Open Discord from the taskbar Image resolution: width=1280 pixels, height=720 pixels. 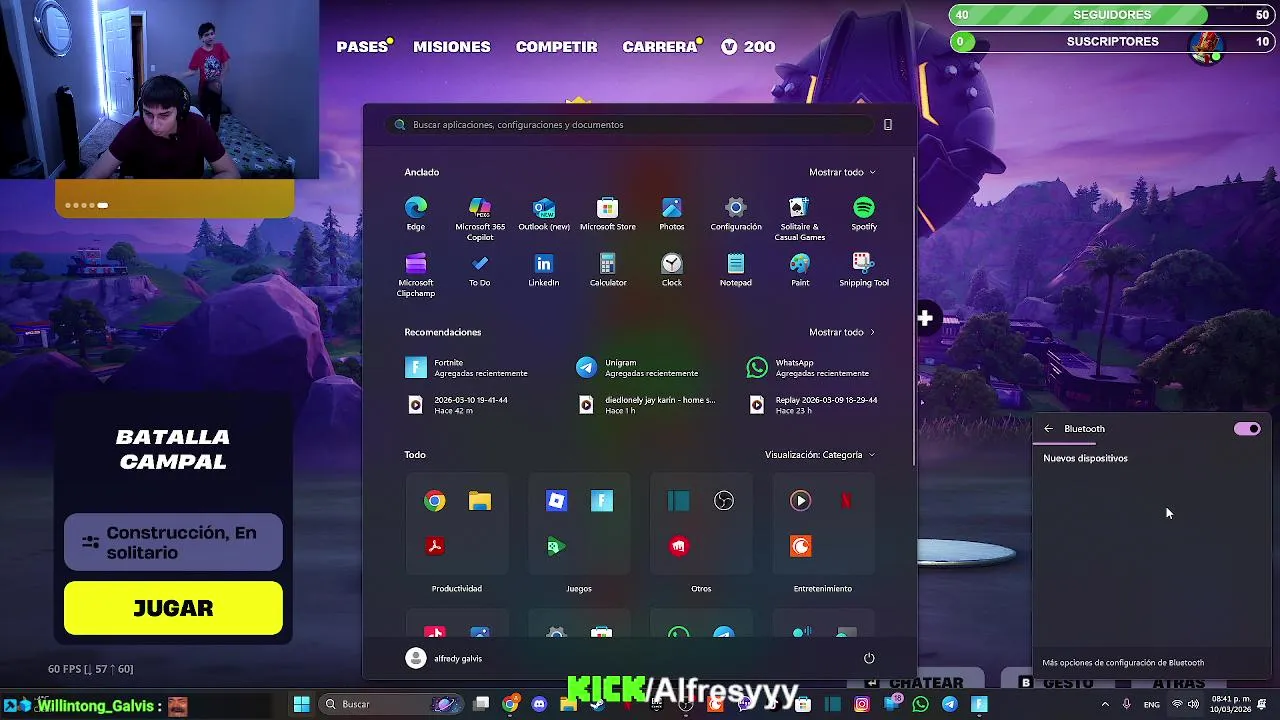[540, 704]
